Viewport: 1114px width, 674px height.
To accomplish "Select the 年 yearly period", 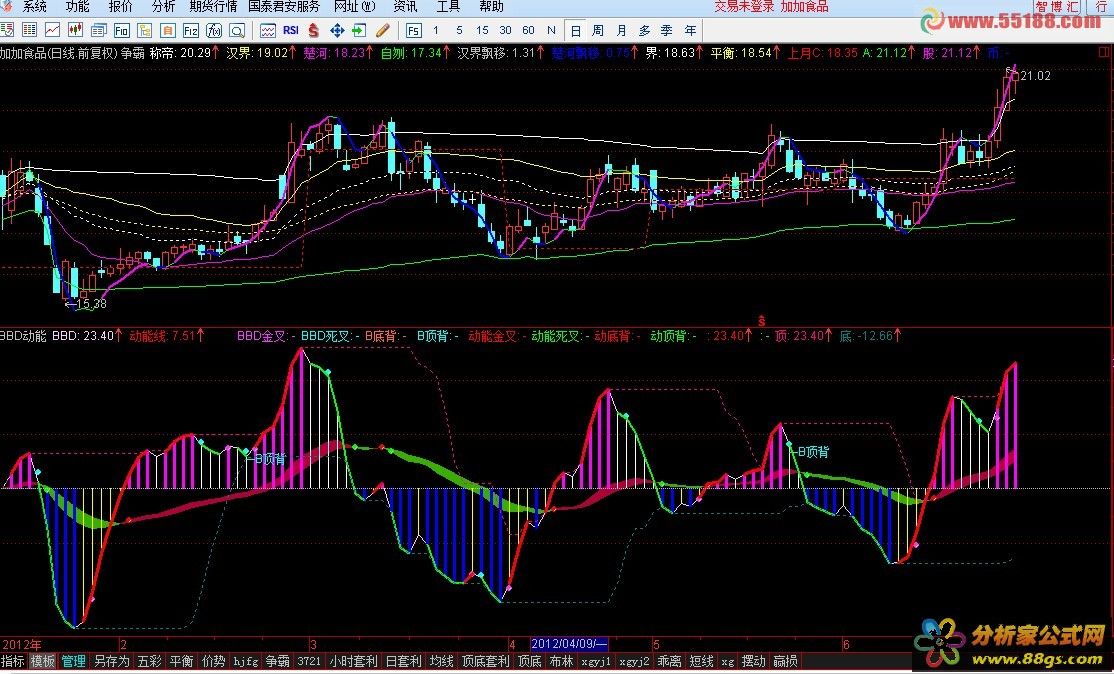I will coord(690,31).
